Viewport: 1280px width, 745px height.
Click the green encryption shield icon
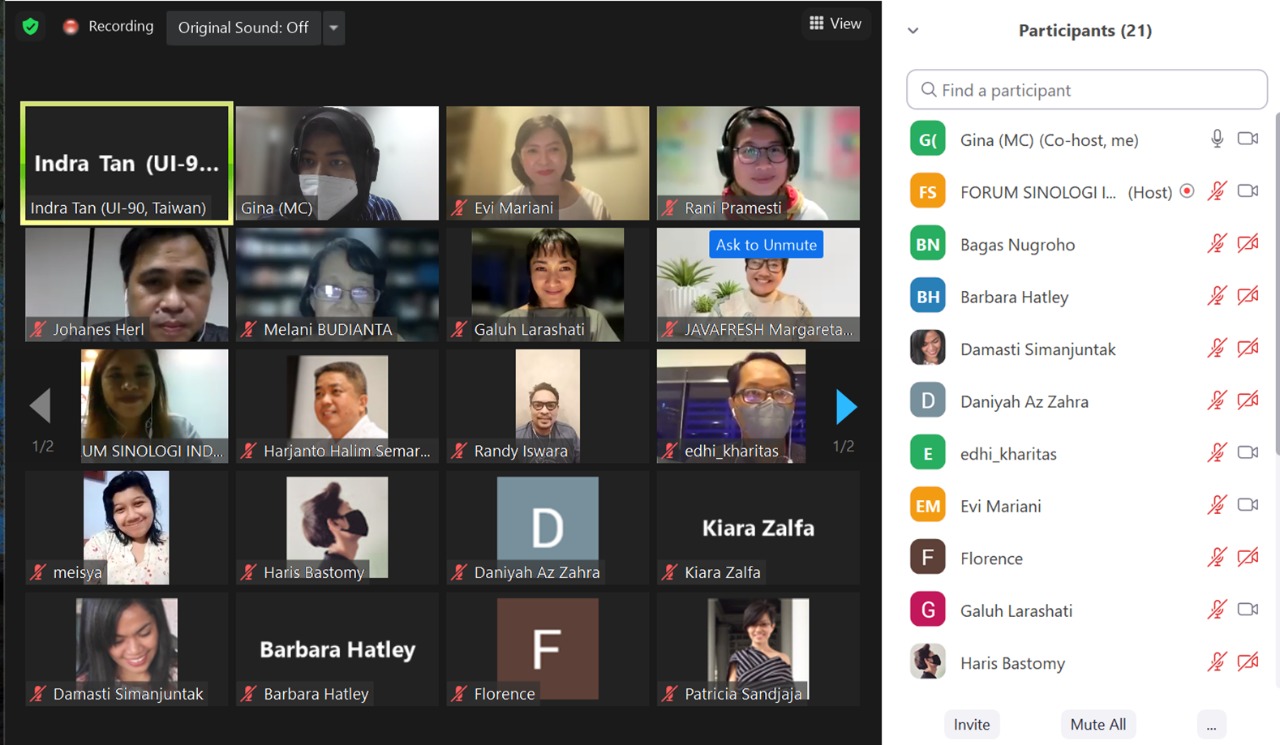click(30, 27)
